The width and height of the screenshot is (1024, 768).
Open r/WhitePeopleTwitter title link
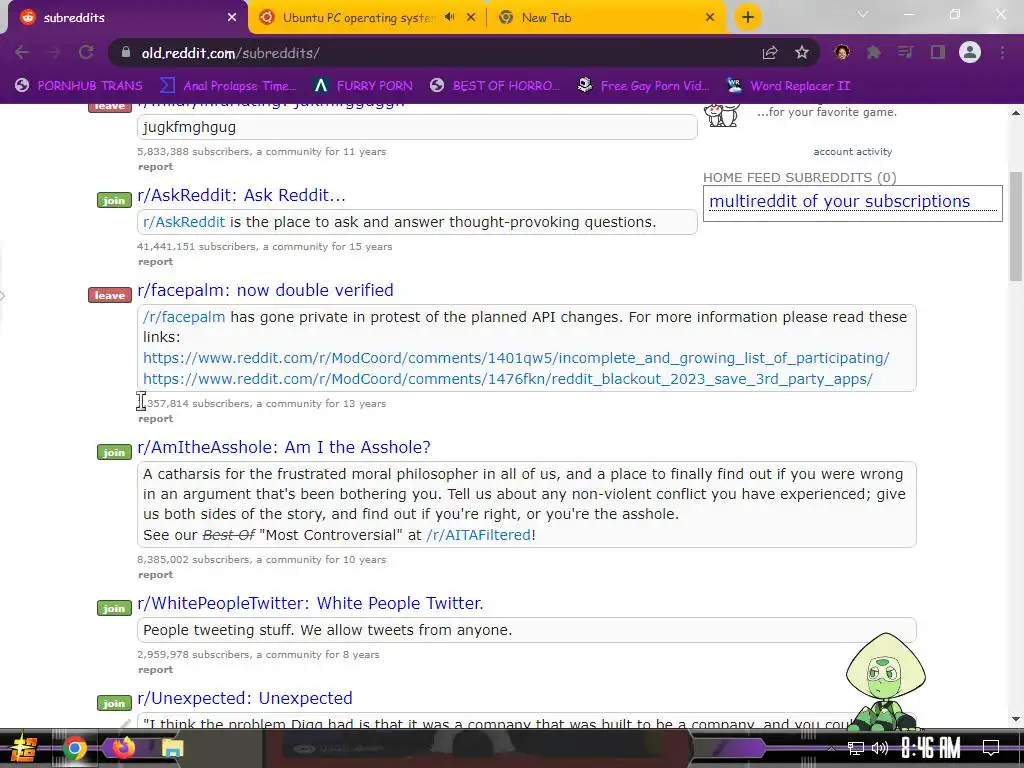click(310, 603)
